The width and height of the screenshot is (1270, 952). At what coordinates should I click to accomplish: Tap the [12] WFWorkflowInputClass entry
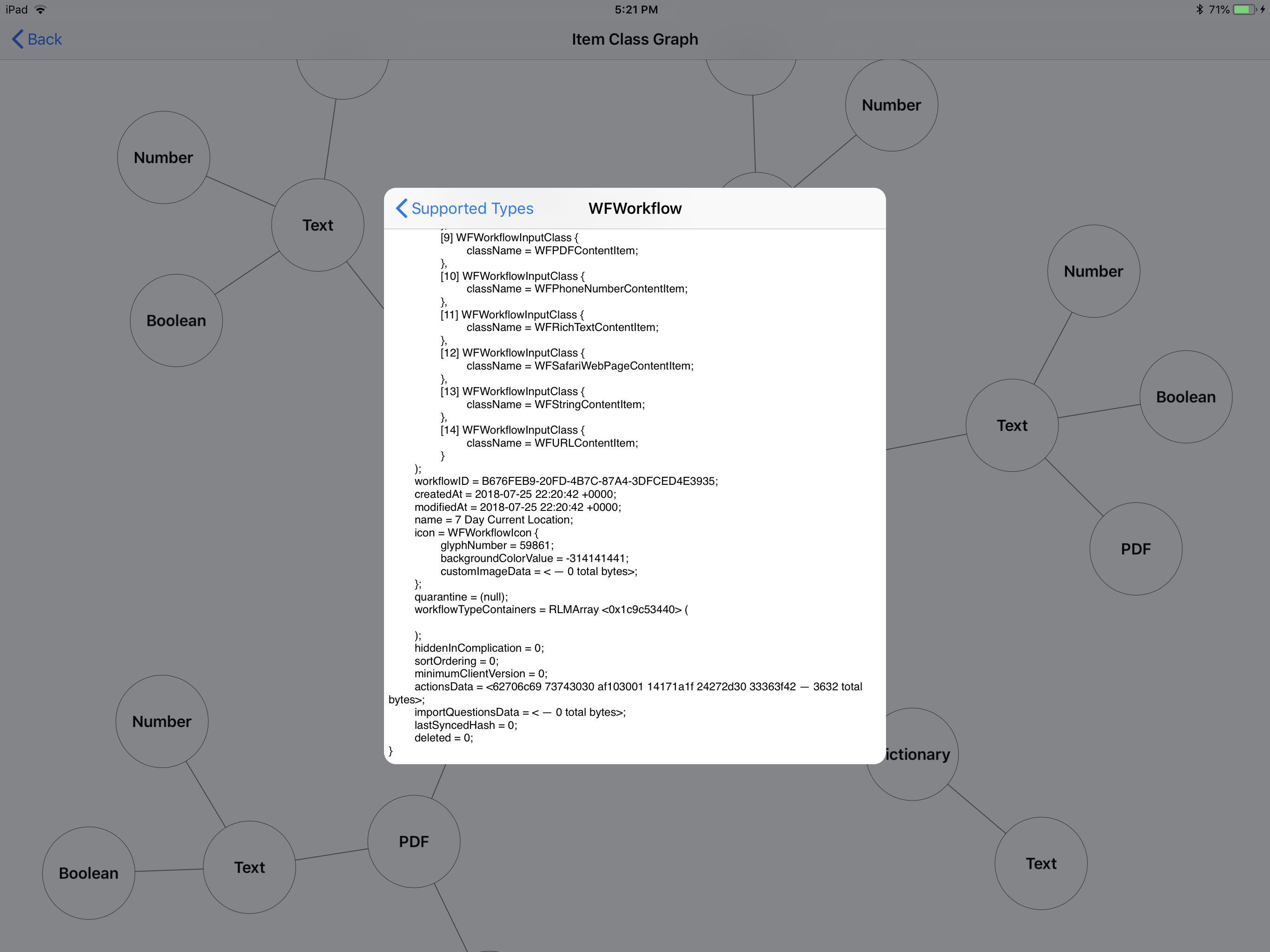click(513, 352)
